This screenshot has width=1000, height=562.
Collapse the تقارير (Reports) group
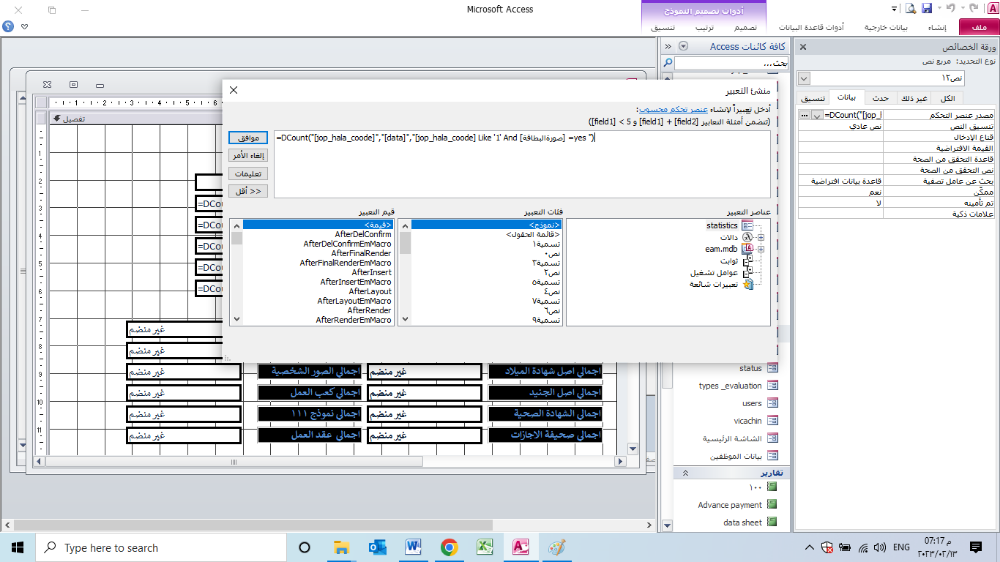coord(686,473)
